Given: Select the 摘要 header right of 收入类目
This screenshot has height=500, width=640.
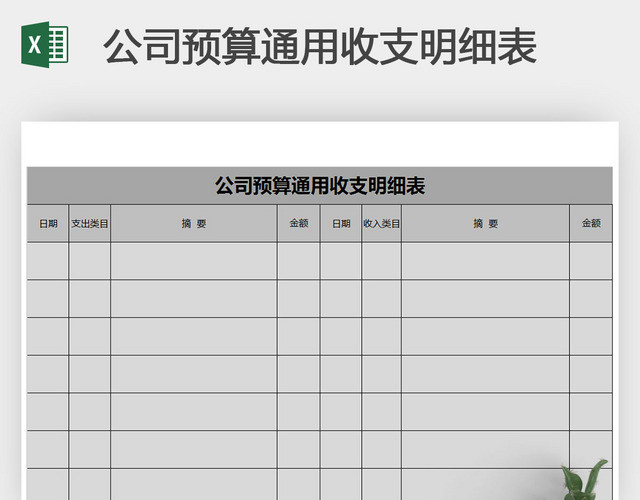Looking at the screenshot, I should pyautogui.click(x=486, y=223).
